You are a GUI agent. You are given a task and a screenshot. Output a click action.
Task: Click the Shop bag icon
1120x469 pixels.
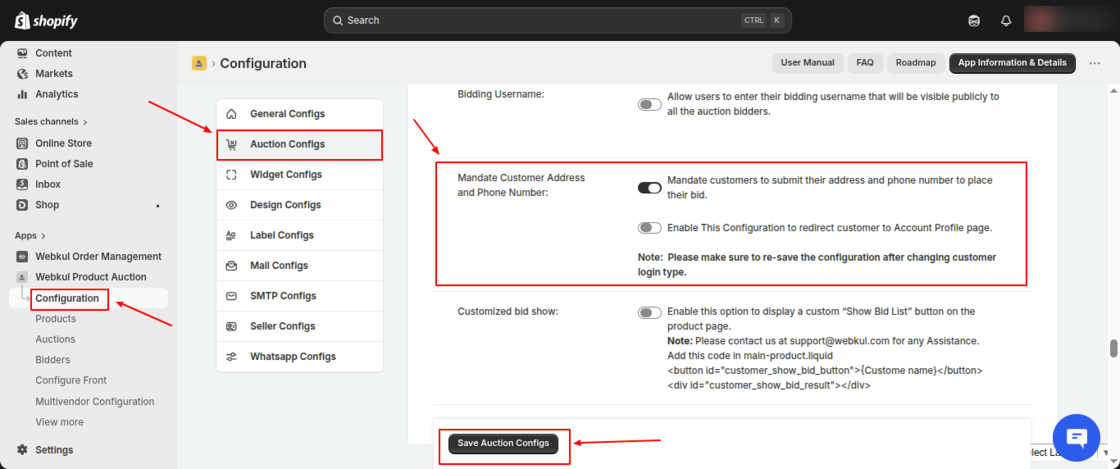click(22, 205)
